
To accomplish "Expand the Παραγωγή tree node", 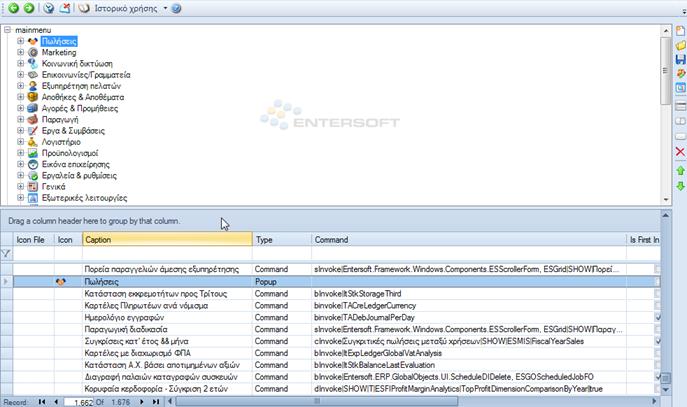I will pos(20,119).
